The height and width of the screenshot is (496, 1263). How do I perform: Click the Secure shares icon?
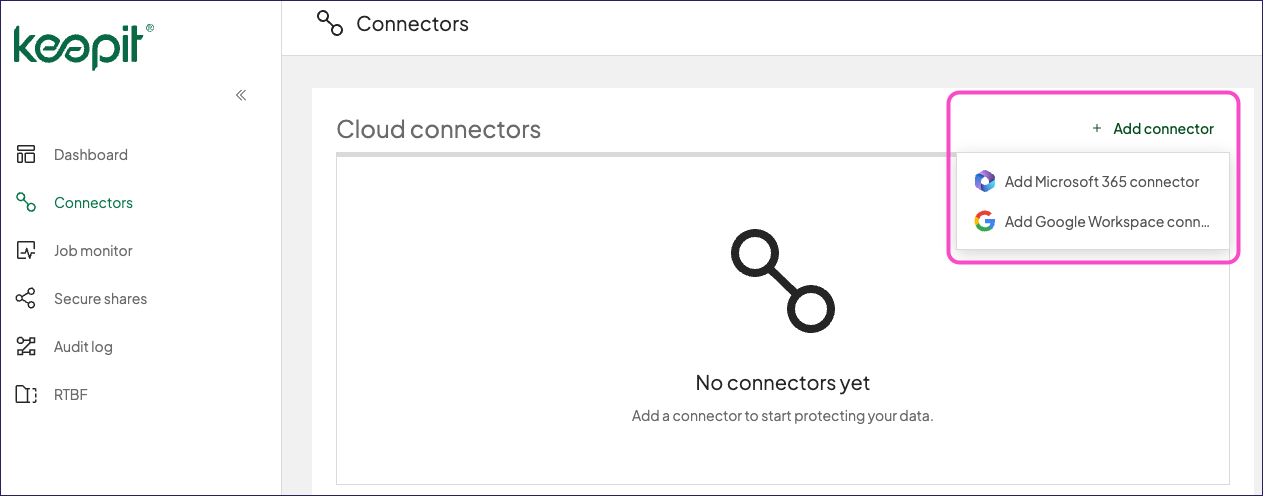click(x=26, y=298)
